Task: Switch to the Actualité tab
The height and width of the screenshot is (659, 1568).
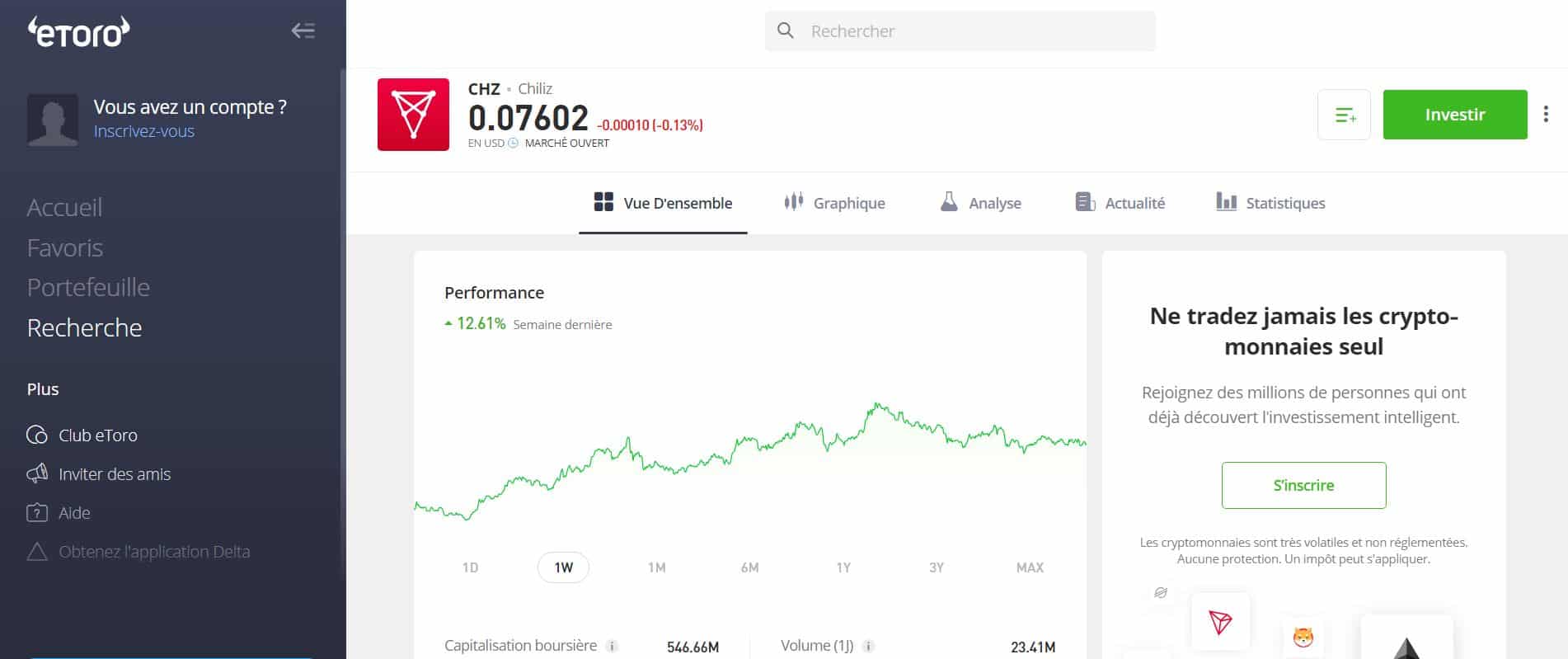Action: tap(1120, 203)
